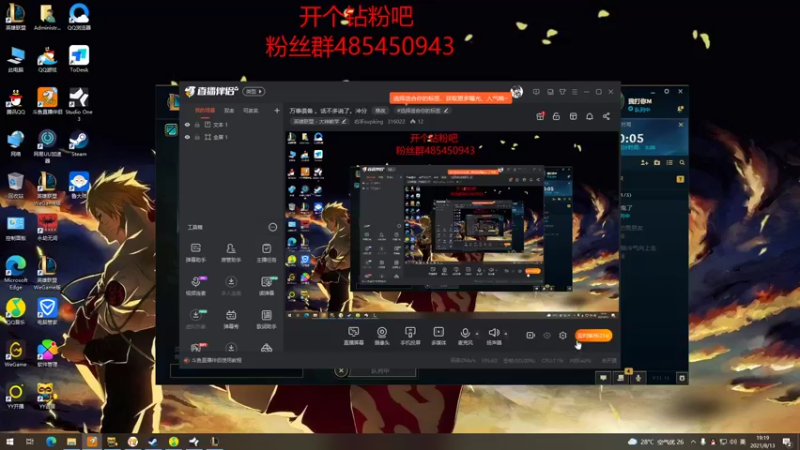Add a 摄像头 camera source
This screenshot has height=450, width=800.
pos(382,336)
